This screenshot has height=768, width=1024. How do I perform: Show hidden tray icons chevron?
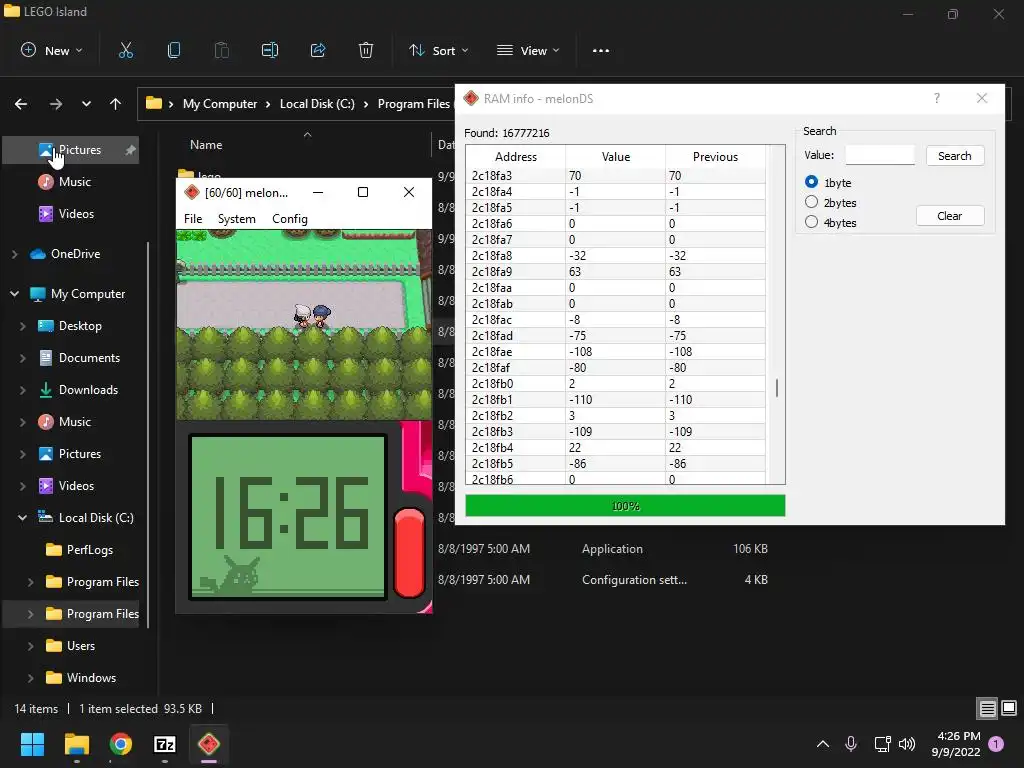tap(823, 744)
